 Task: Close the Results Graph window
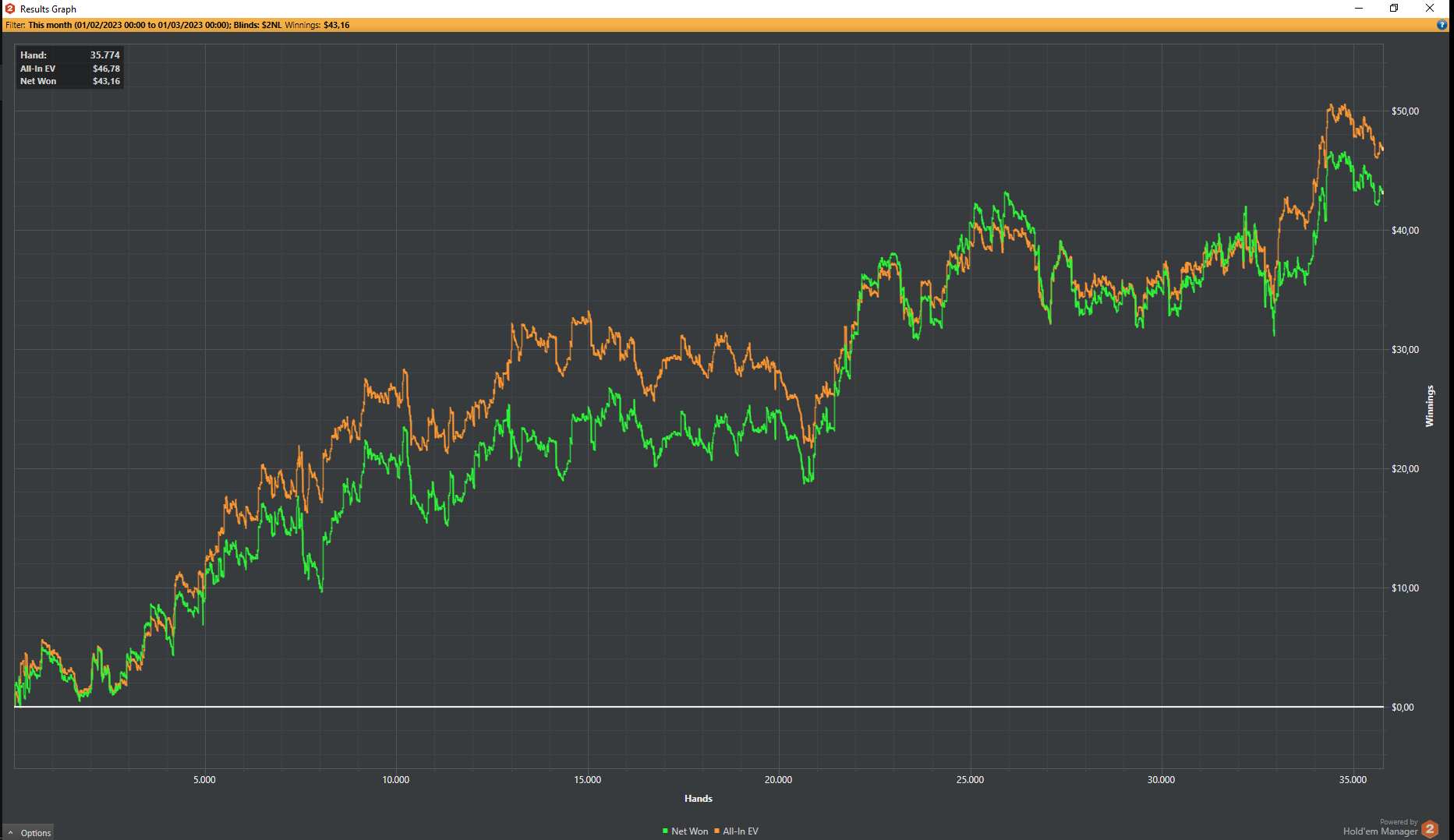[1430, 9]
